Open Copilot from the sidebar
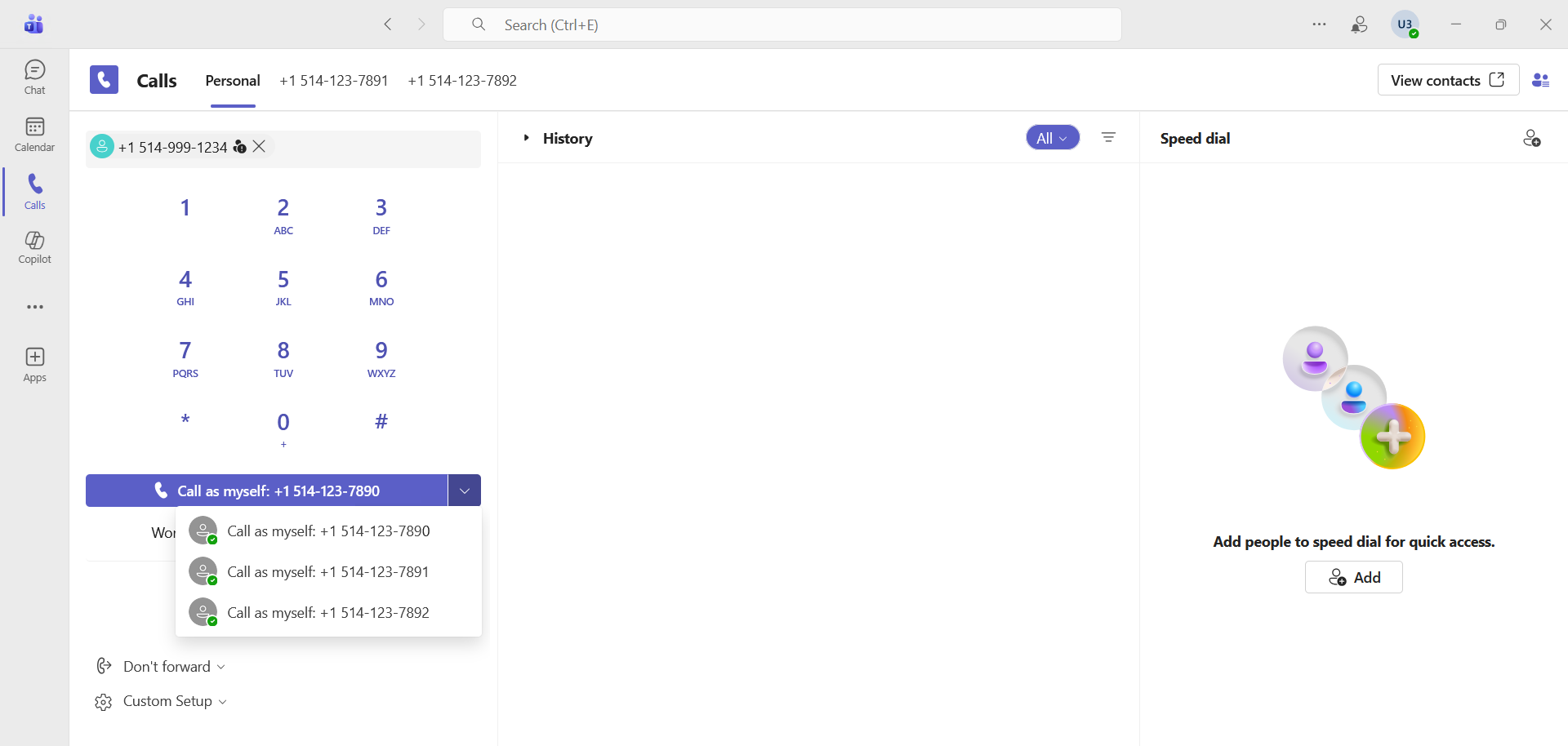Screen dimensions: 1568x746 click(34, 246)
